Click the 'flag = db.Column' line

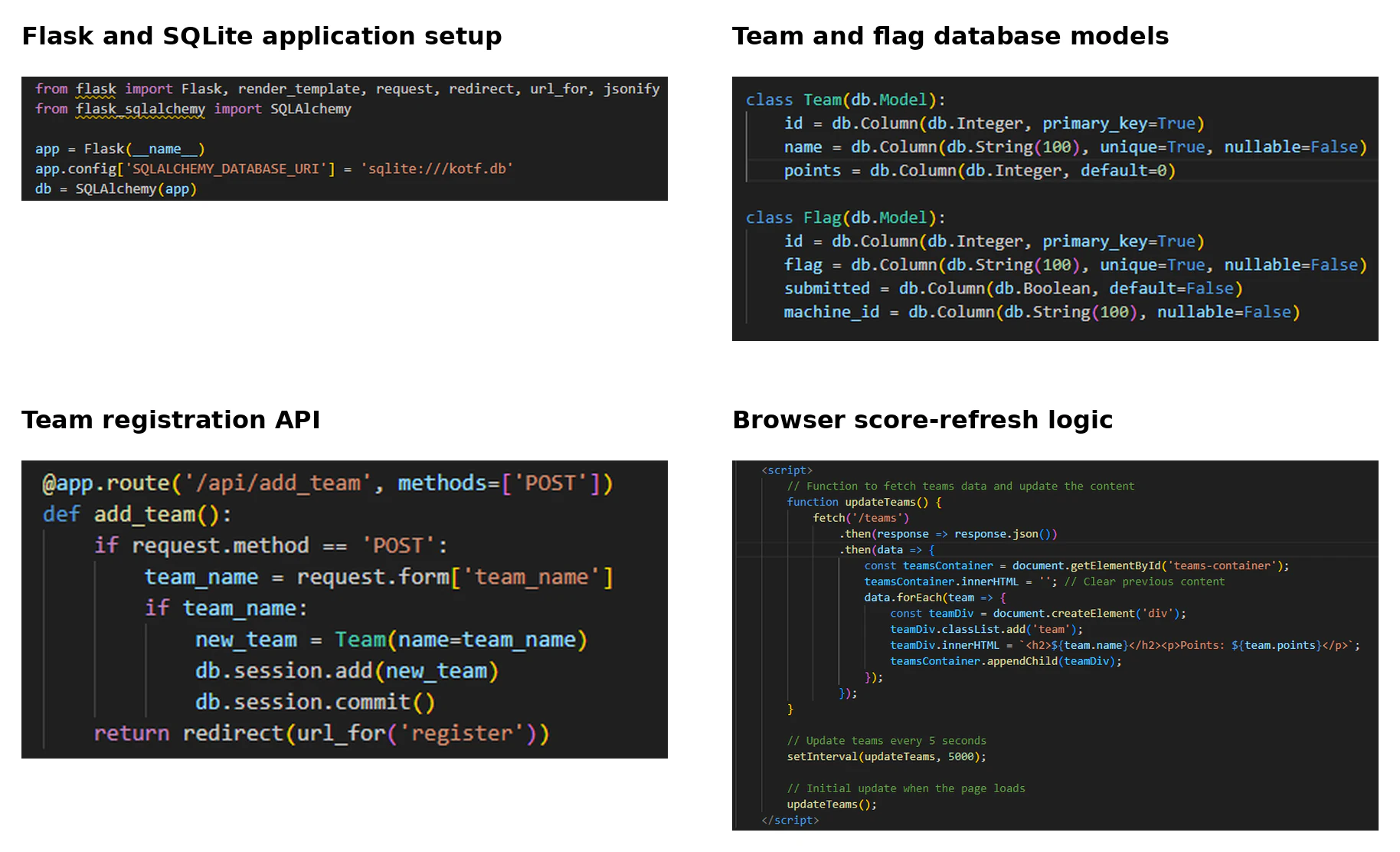click(x=1075, y=265)
